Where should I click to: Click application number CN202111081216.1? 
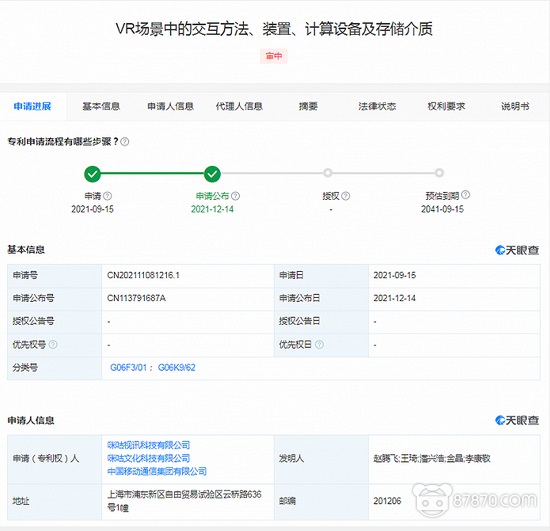(x=143, y=275)
